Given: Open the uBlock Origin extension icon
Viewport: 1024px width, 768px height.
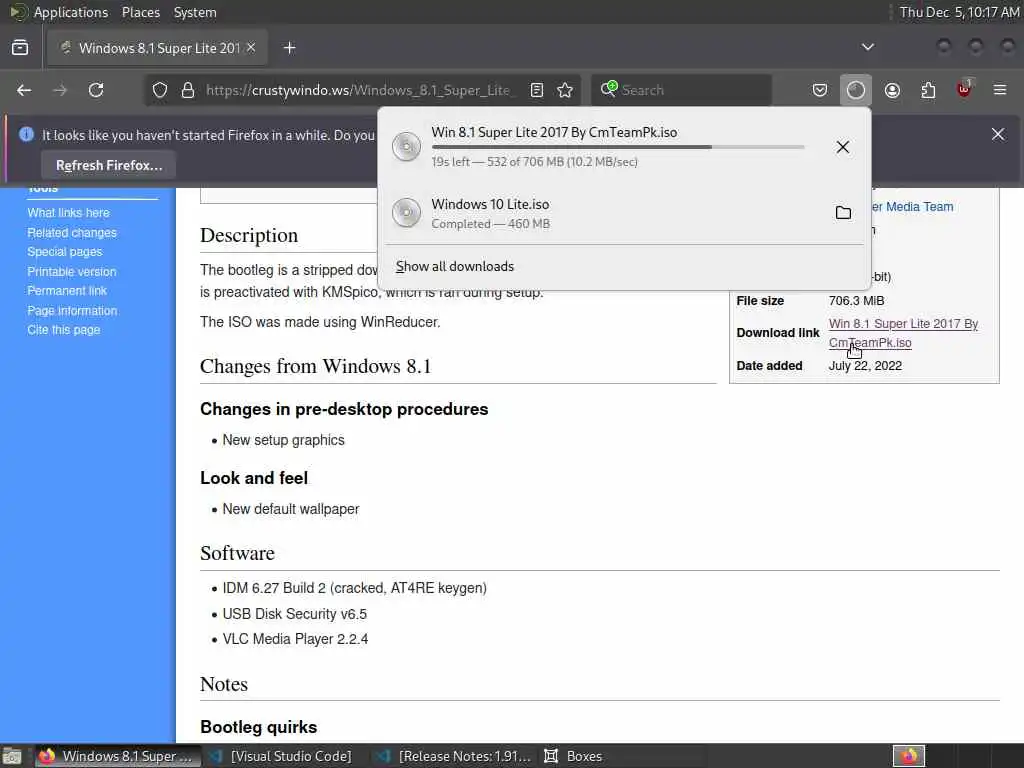Looking at the screenshot, I should (964, 89).
